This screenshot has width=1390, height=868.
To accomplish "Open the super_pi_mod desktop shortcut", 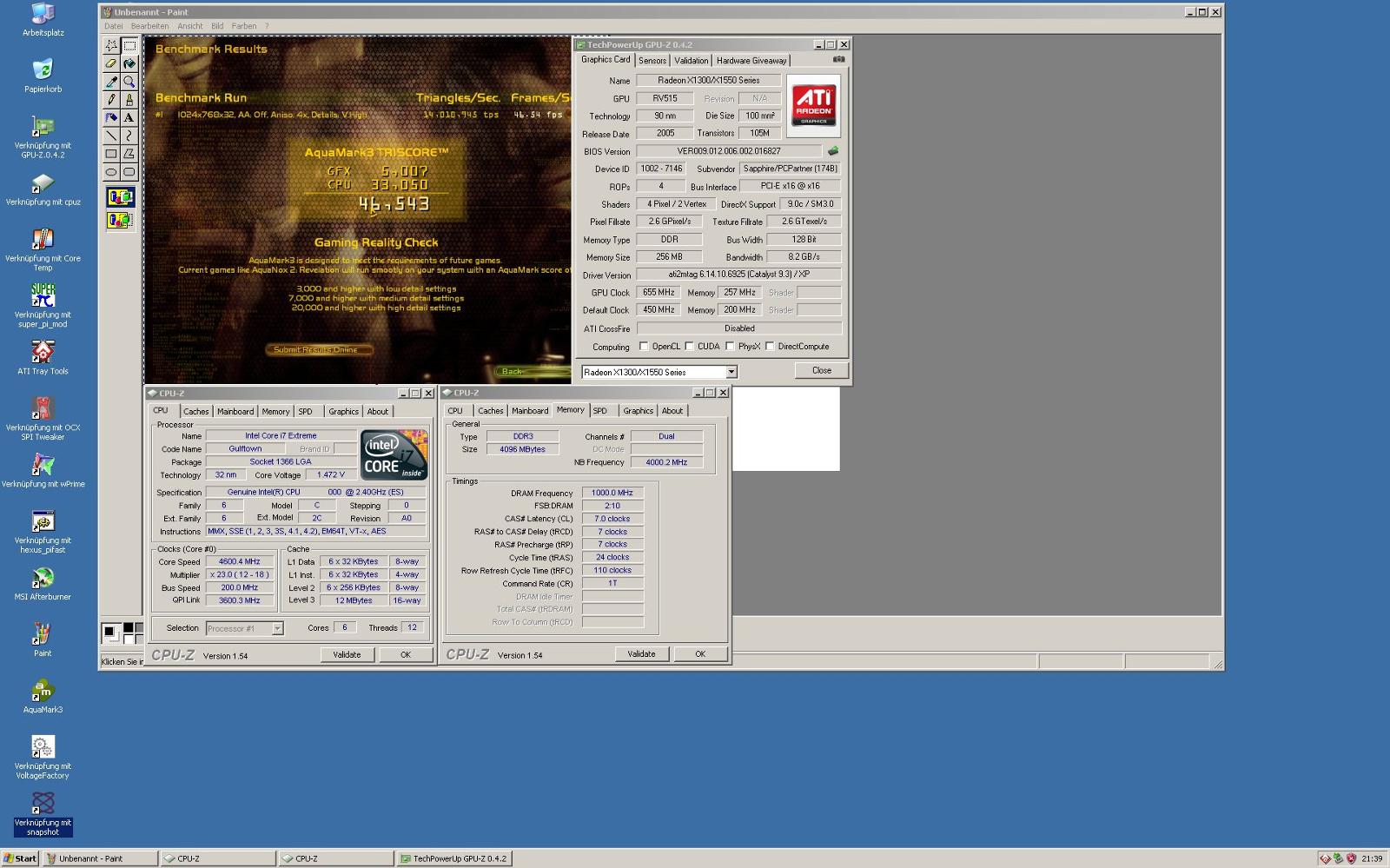I will 43,306.
